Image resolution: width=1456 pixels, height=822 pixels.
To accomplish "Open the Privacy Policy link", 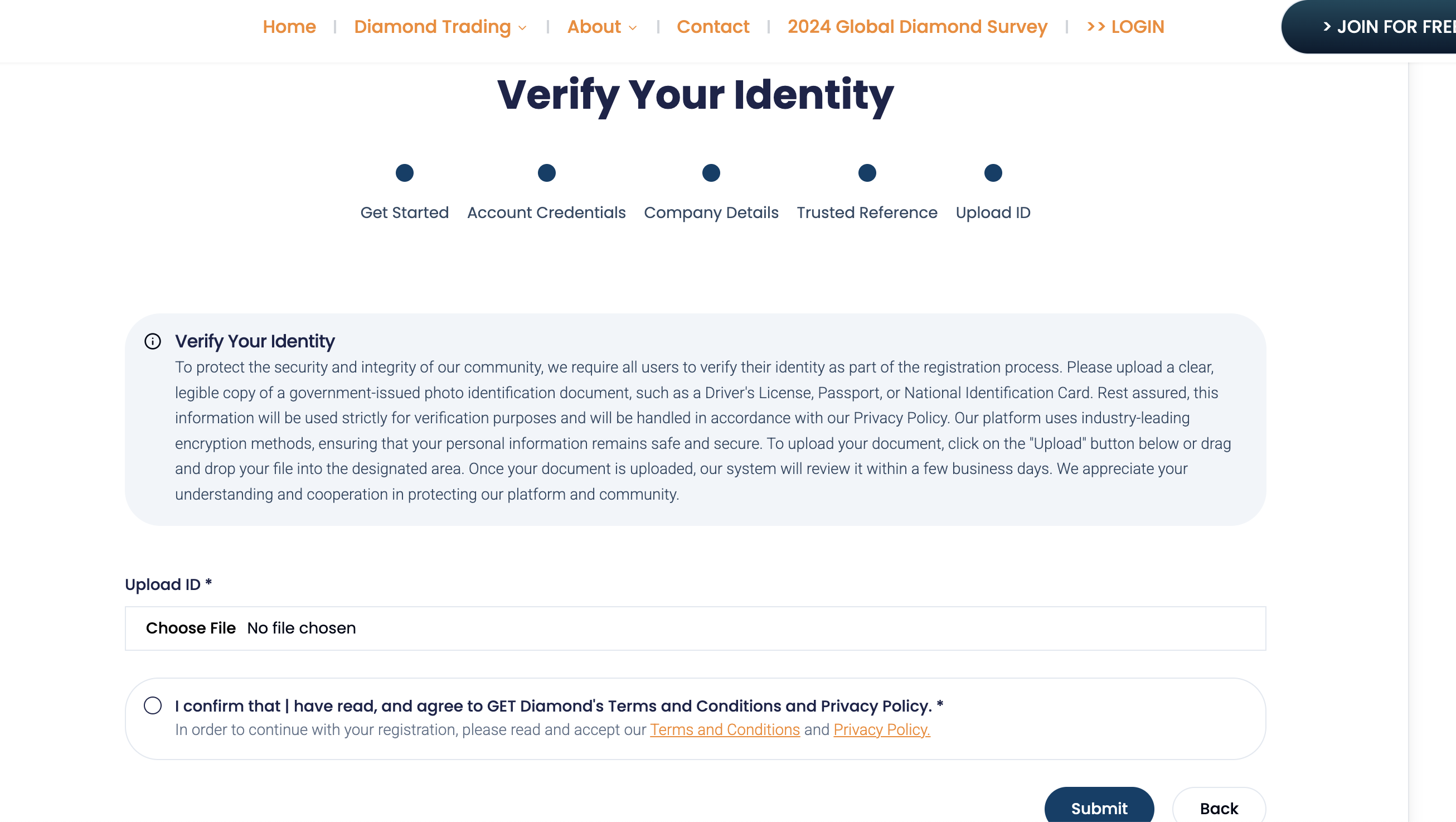I will [x=882, y=730].
